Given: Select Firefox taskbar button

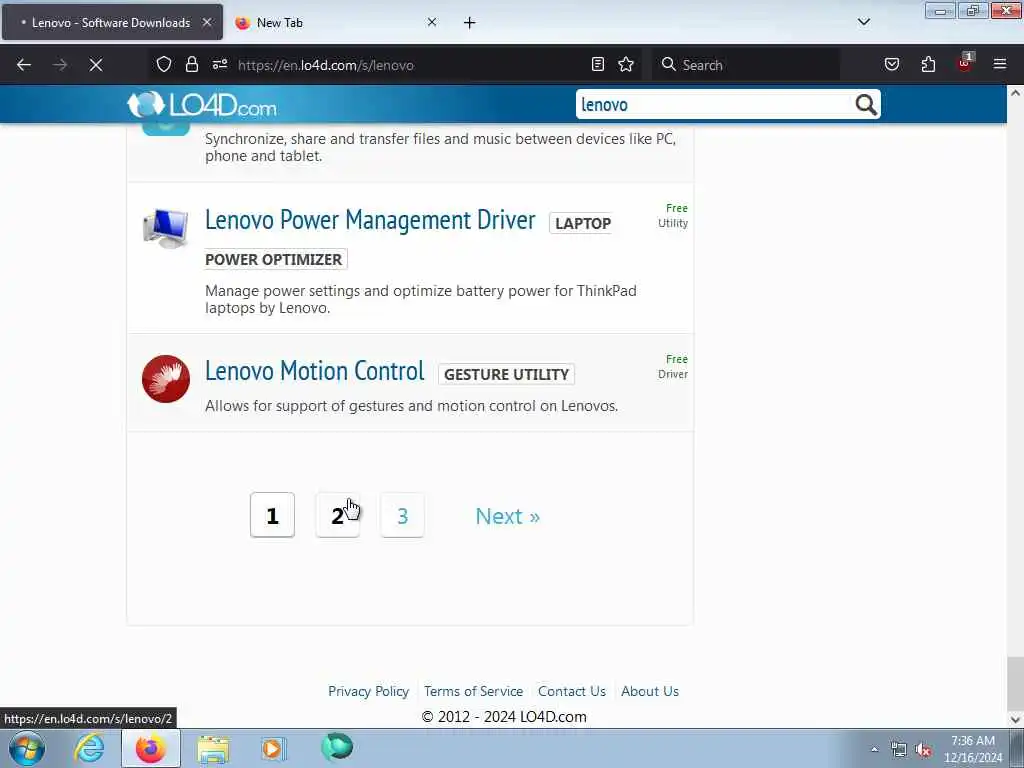Looking at the screenshot, I should (151, 748).
